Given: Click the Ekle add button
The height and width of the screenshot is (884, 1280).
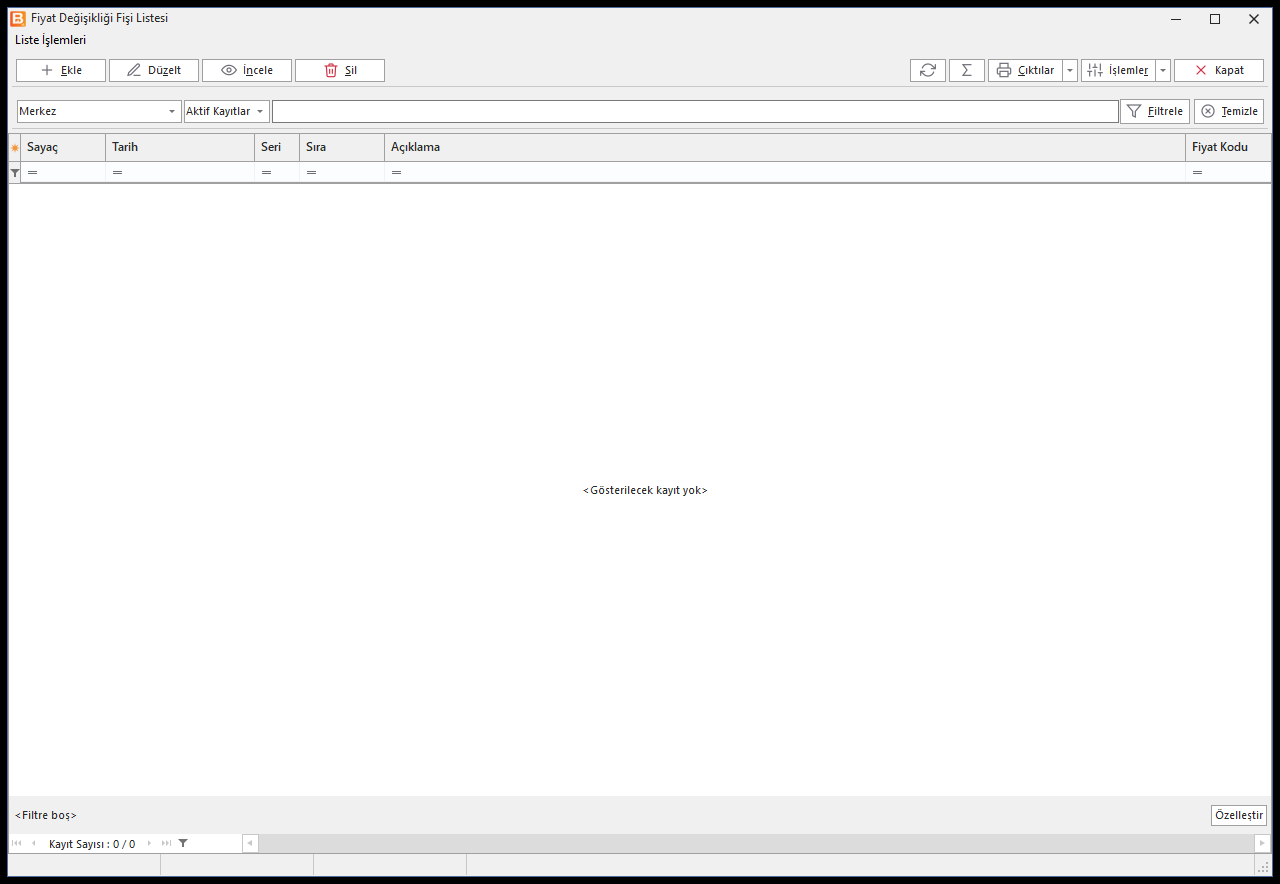Looking at the screenshot, I should [61, 70].
